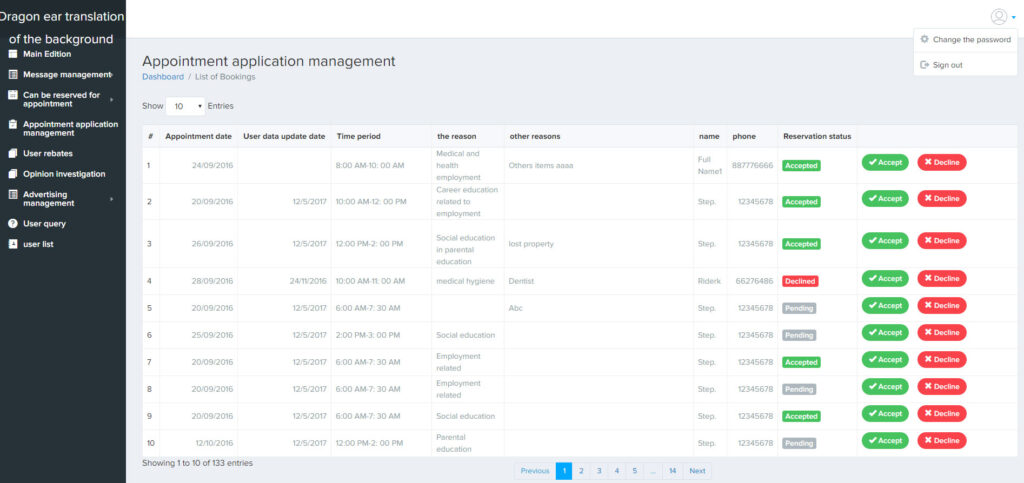Click the gear icon beside Change the password
Viewport: 1024px width, 483px height.
pos(924,39)
